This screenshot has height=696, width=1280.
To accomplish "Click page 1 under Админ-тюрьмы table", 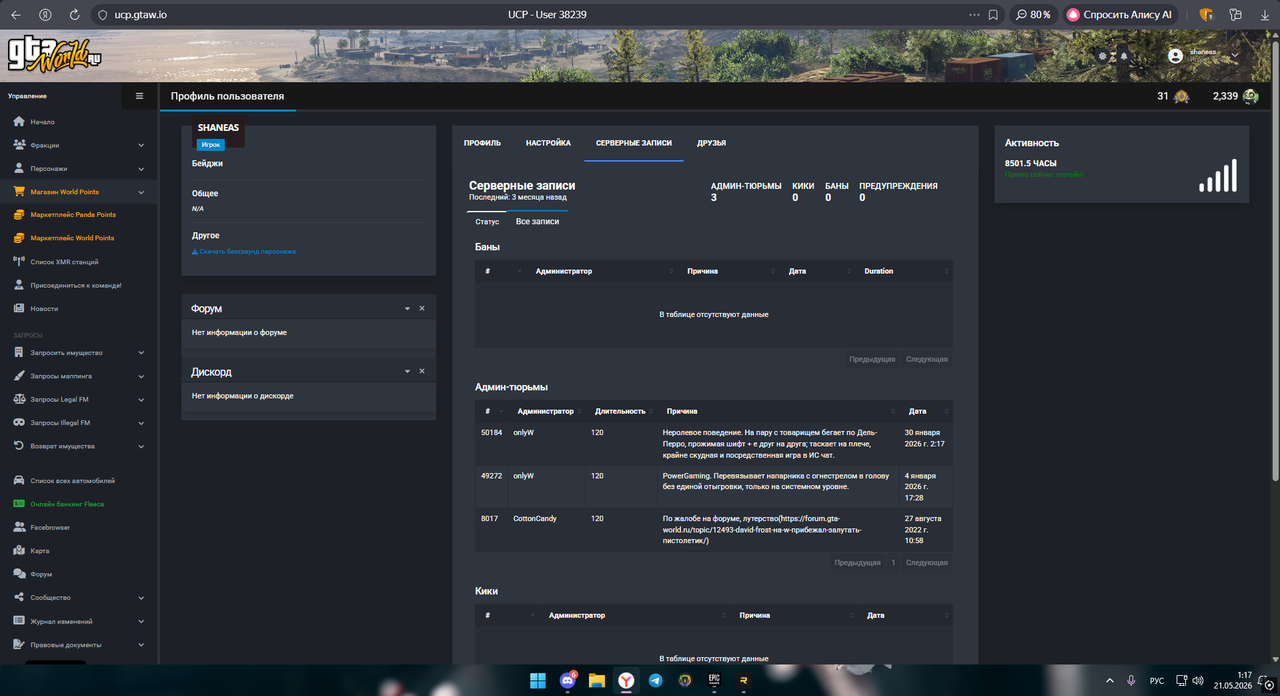I will tap(893, 563).
